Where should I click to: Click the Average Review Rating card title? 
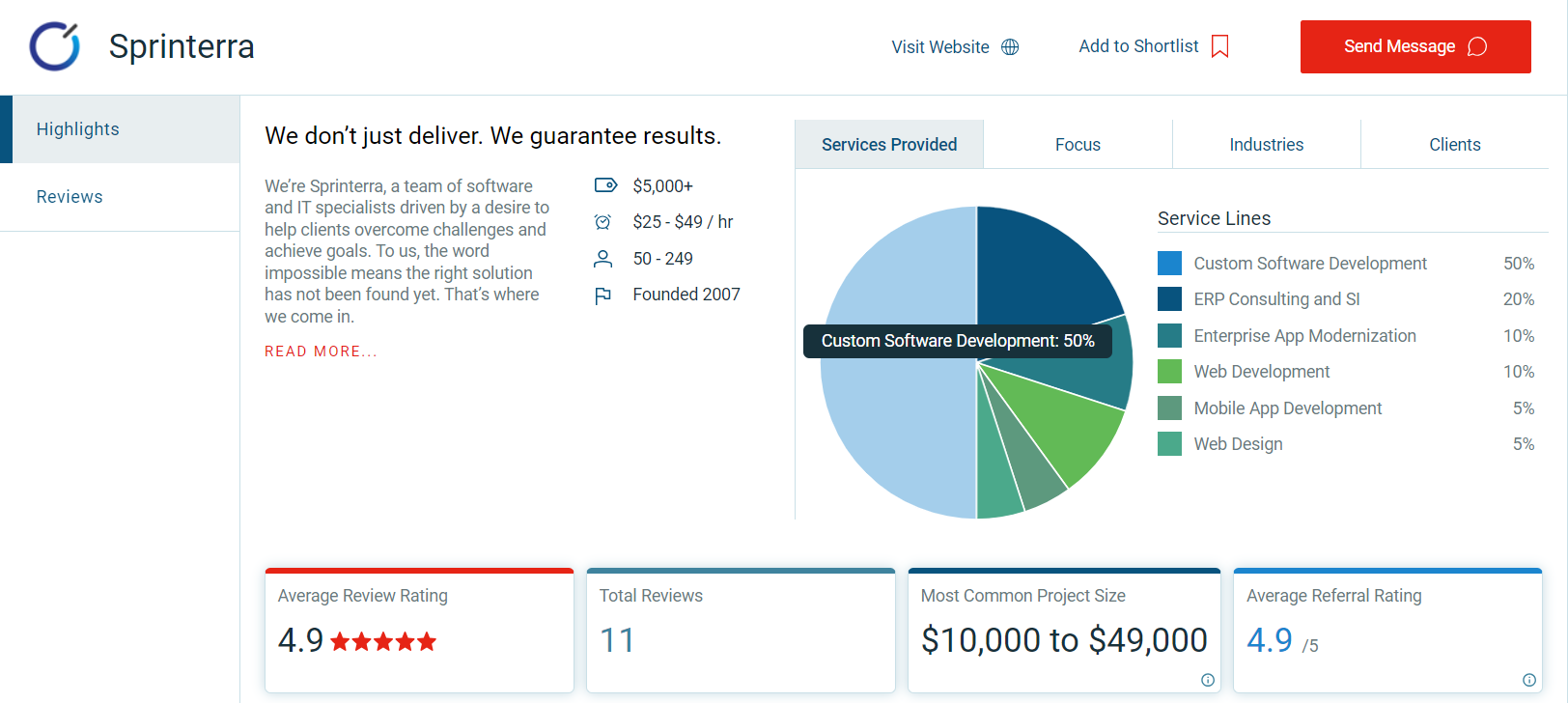(363, 596)
